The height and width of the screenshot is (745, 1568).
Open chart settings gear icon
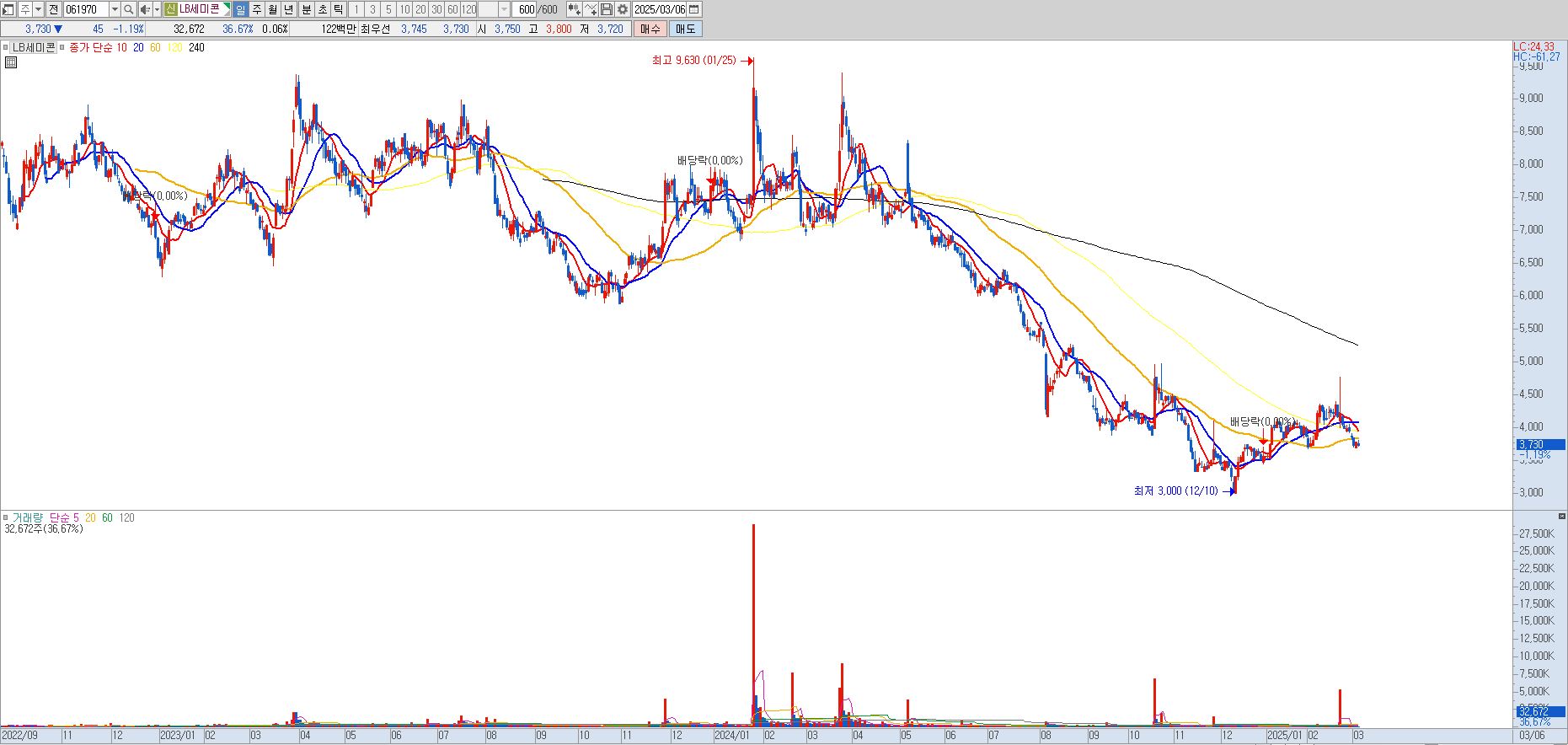[x=622, y=9]
